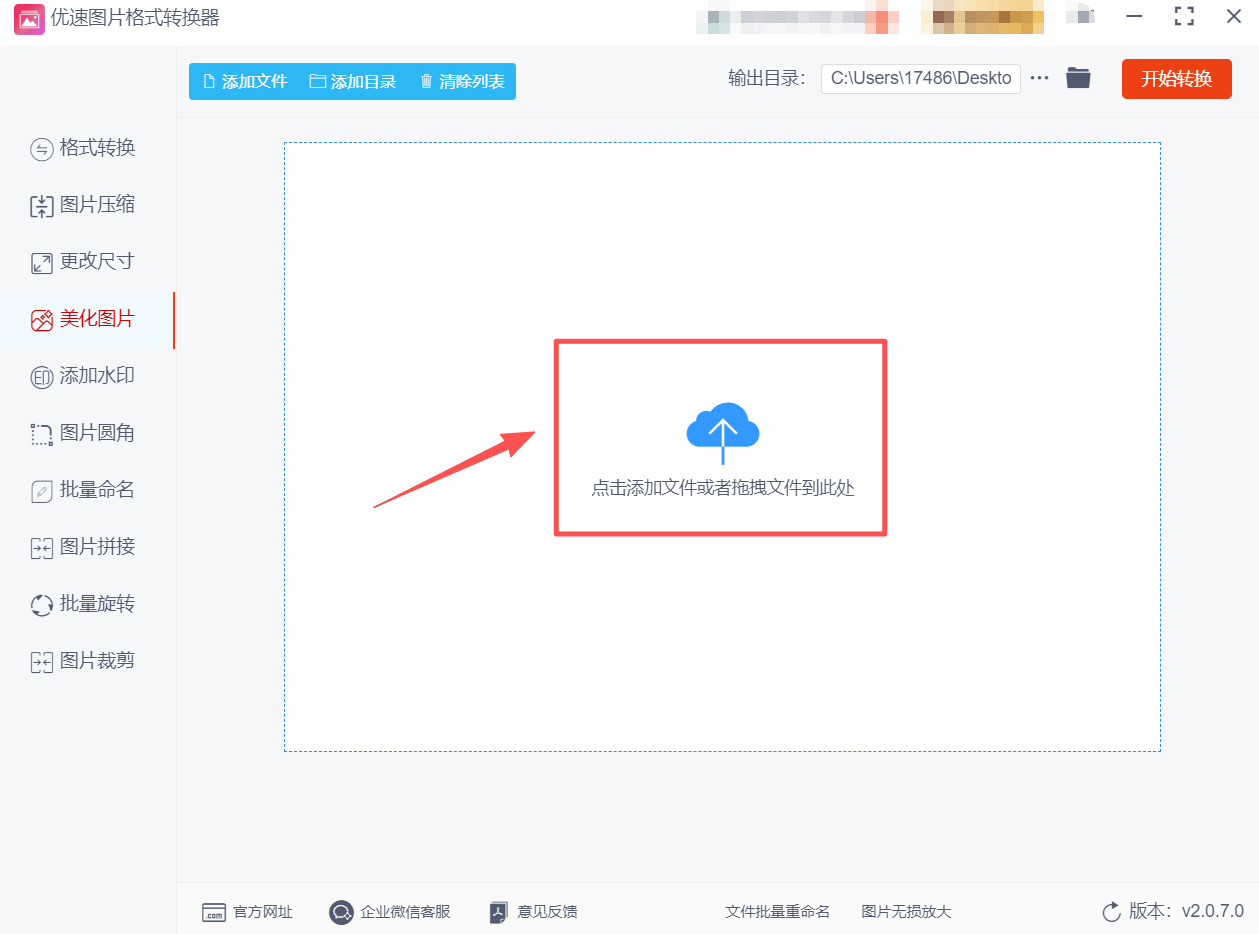This screenshot has height=934, width=1259.
Task: Click 添加目录 to add a folder
Action: click(350, 81)
